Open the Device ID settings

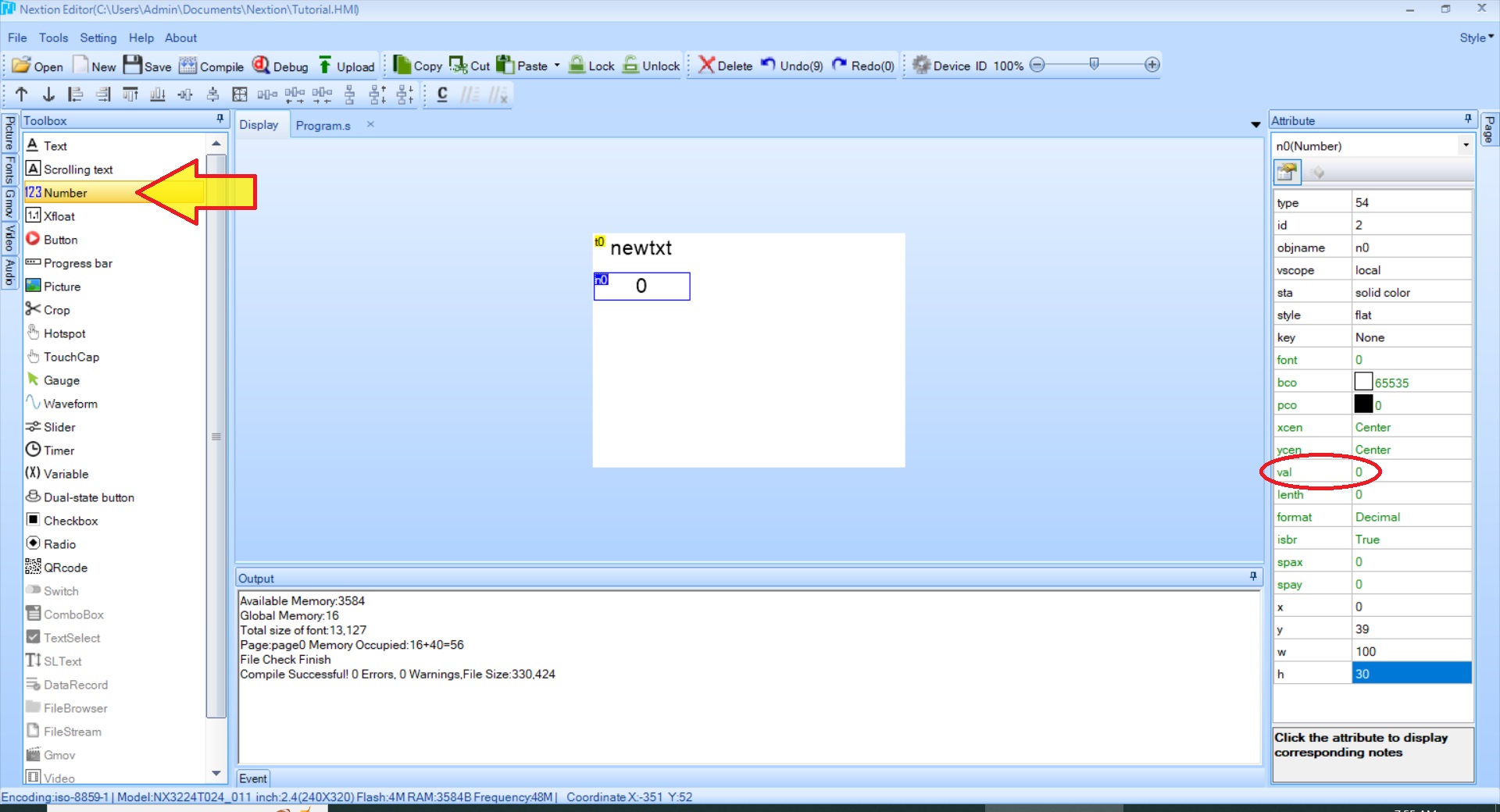point(949,66)
